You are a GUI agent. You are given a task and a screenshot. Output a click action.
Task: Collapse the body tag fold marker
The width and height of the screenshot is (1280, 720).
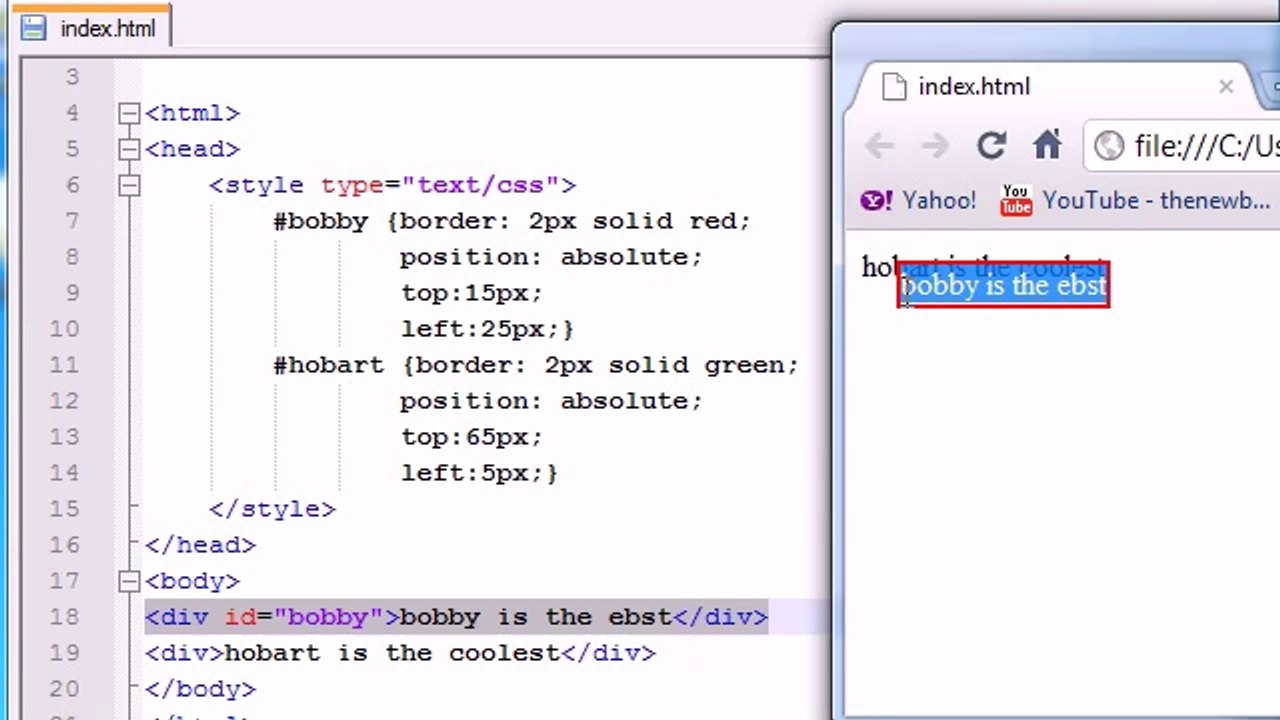pos(129,581)
